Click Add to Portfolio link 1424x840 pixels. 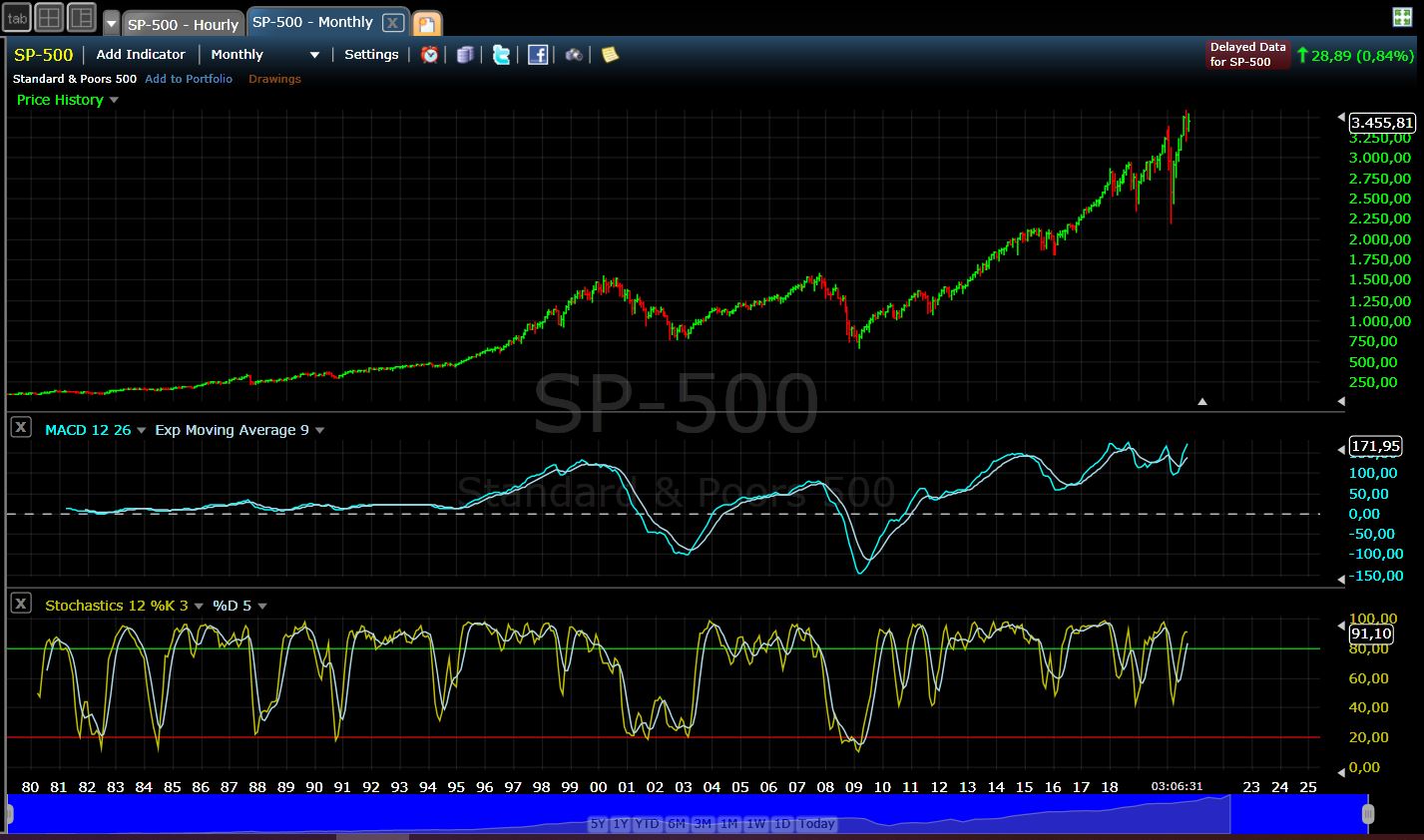[x=189, y=79]
